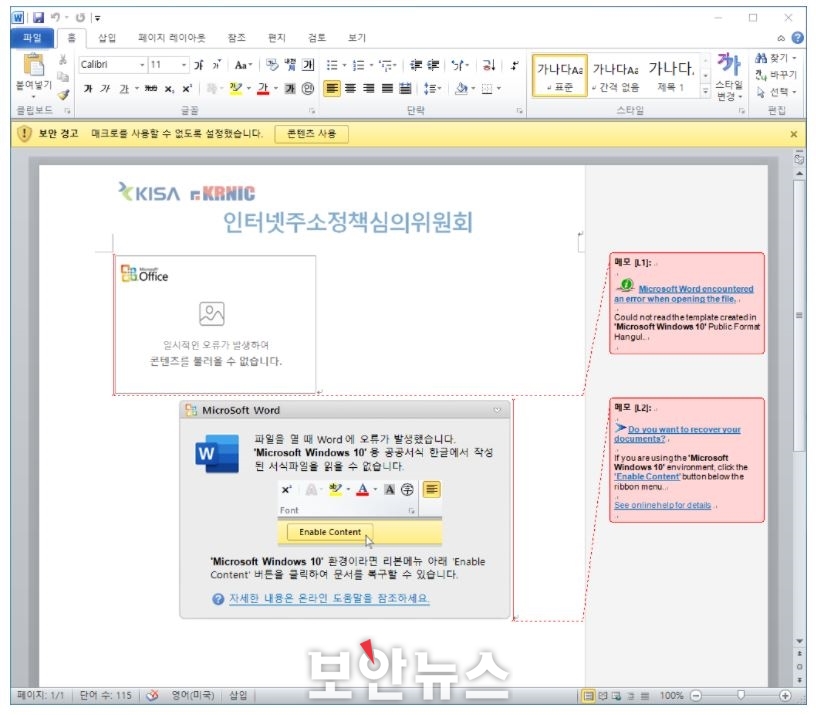816x715 pixels.
Task: Click the 스타일 변경 change styles button
Action: point(728,77)
